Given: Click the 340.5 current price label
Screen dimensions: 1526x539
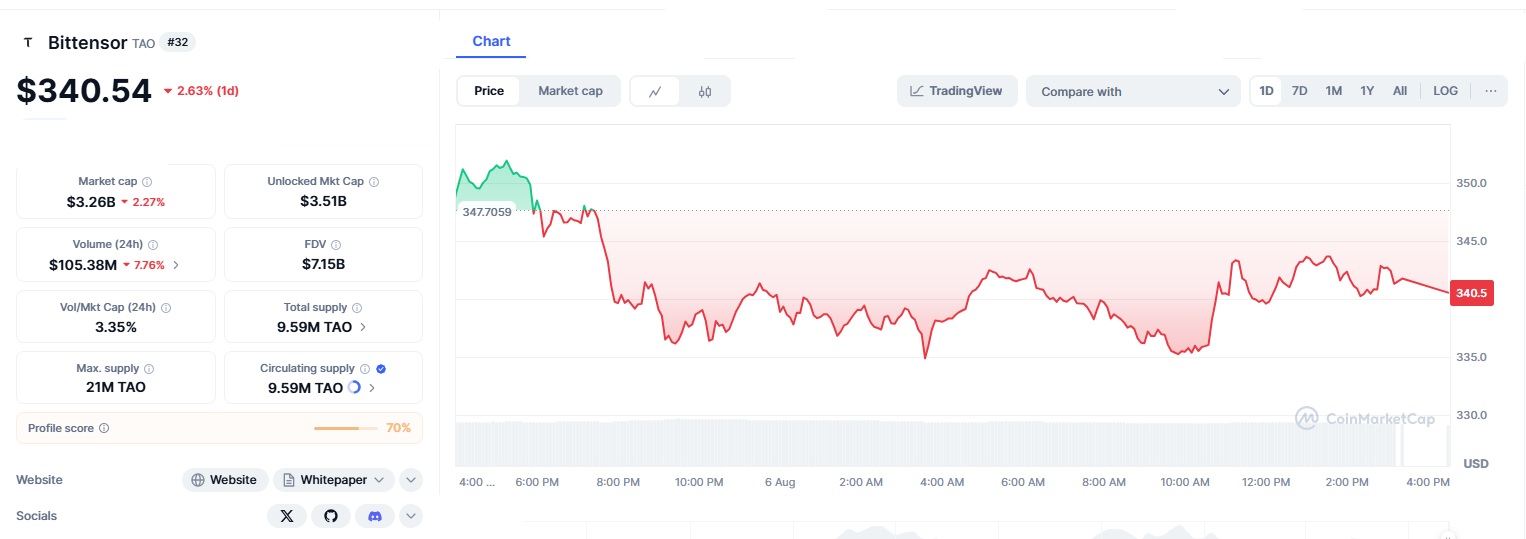Looking at the screenshot, I should 1471,294.
